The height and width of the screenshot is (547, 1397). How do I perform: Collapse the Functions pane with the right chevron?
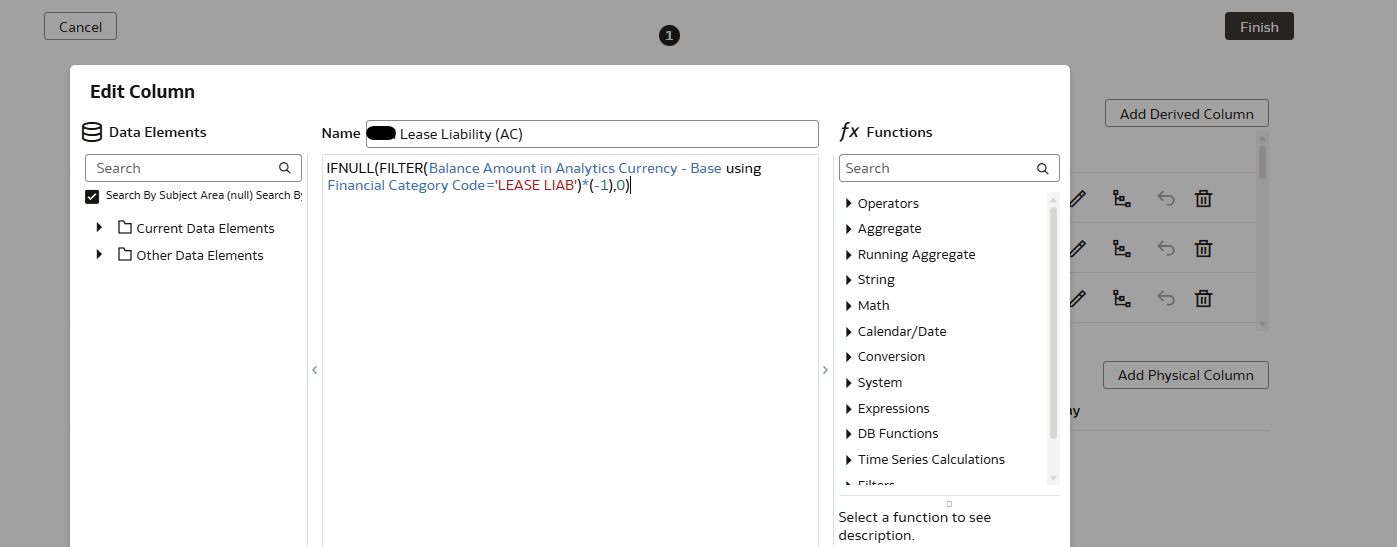pos(825,370)
